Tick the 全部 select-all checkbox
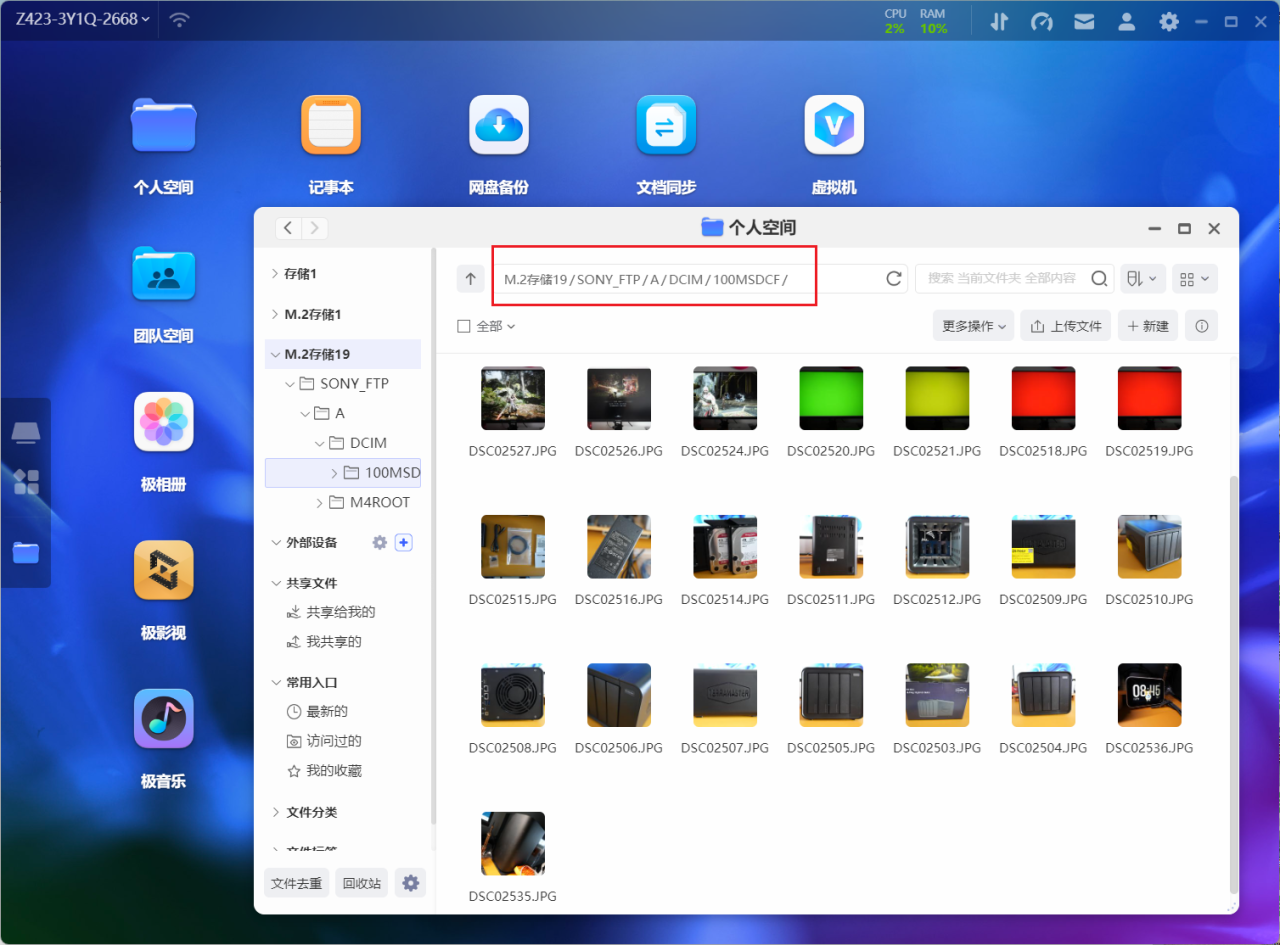 464,326
